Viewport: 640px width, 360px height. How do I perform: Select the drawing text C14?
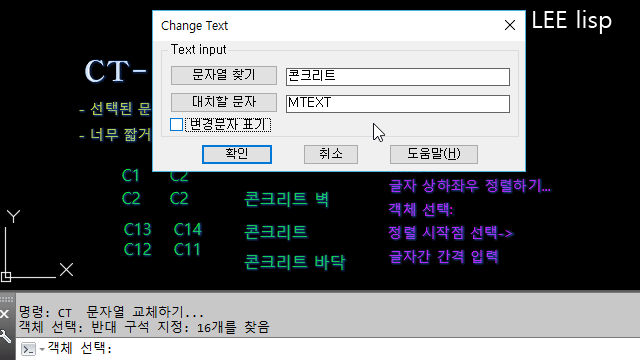coord(187,229)
